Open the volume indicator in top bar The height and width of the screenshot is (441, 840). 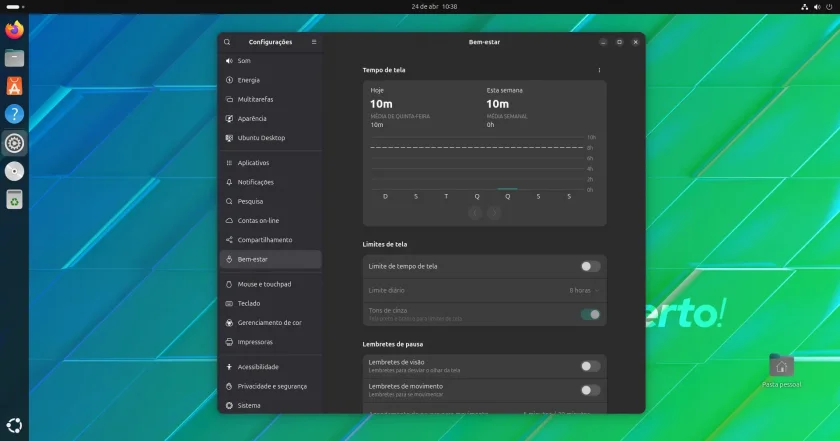coord(817,7)
